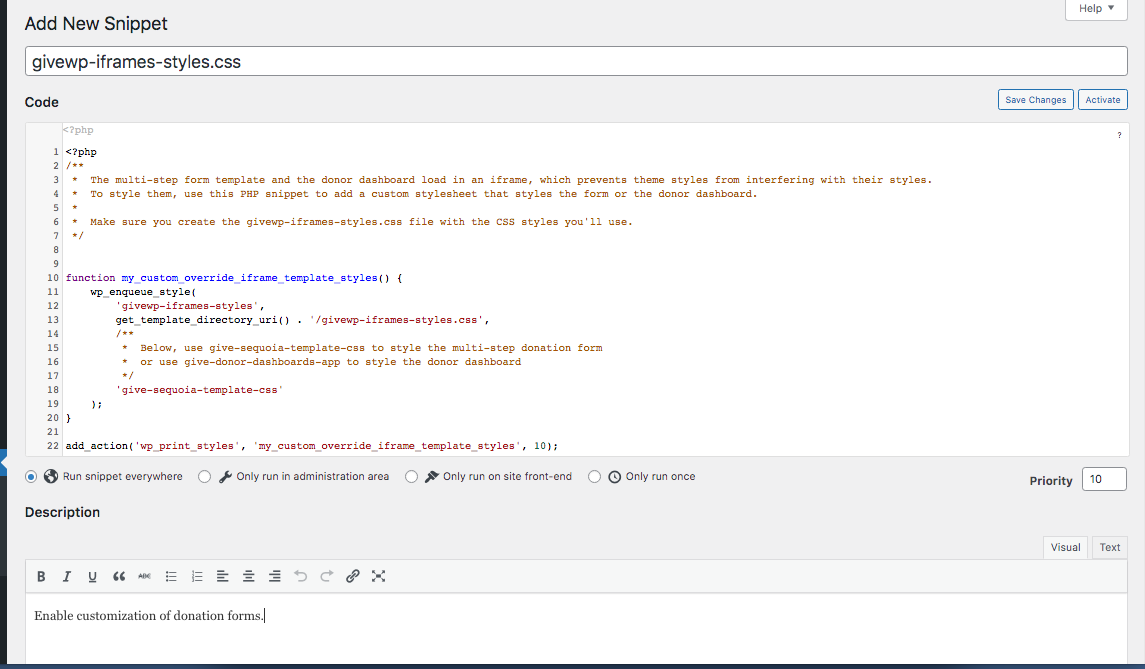Screen dimensions: 1145x669
Task: Toggle bold formatting in description editor
Action: coord(42,576)
